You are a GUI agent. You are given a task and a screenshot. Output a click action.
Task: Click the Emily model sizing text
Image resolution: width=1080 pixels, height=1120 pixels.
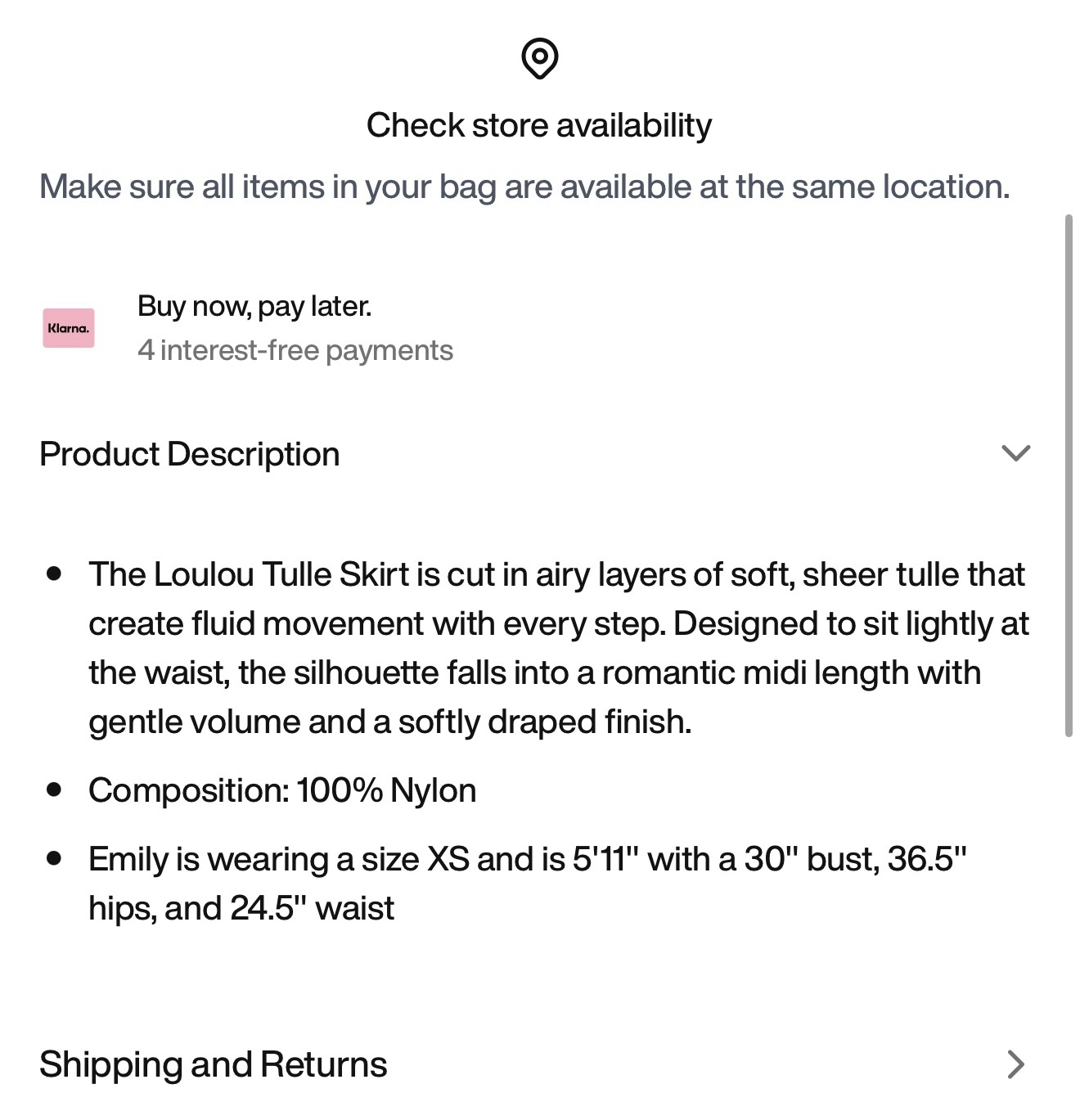pos(528,884)
